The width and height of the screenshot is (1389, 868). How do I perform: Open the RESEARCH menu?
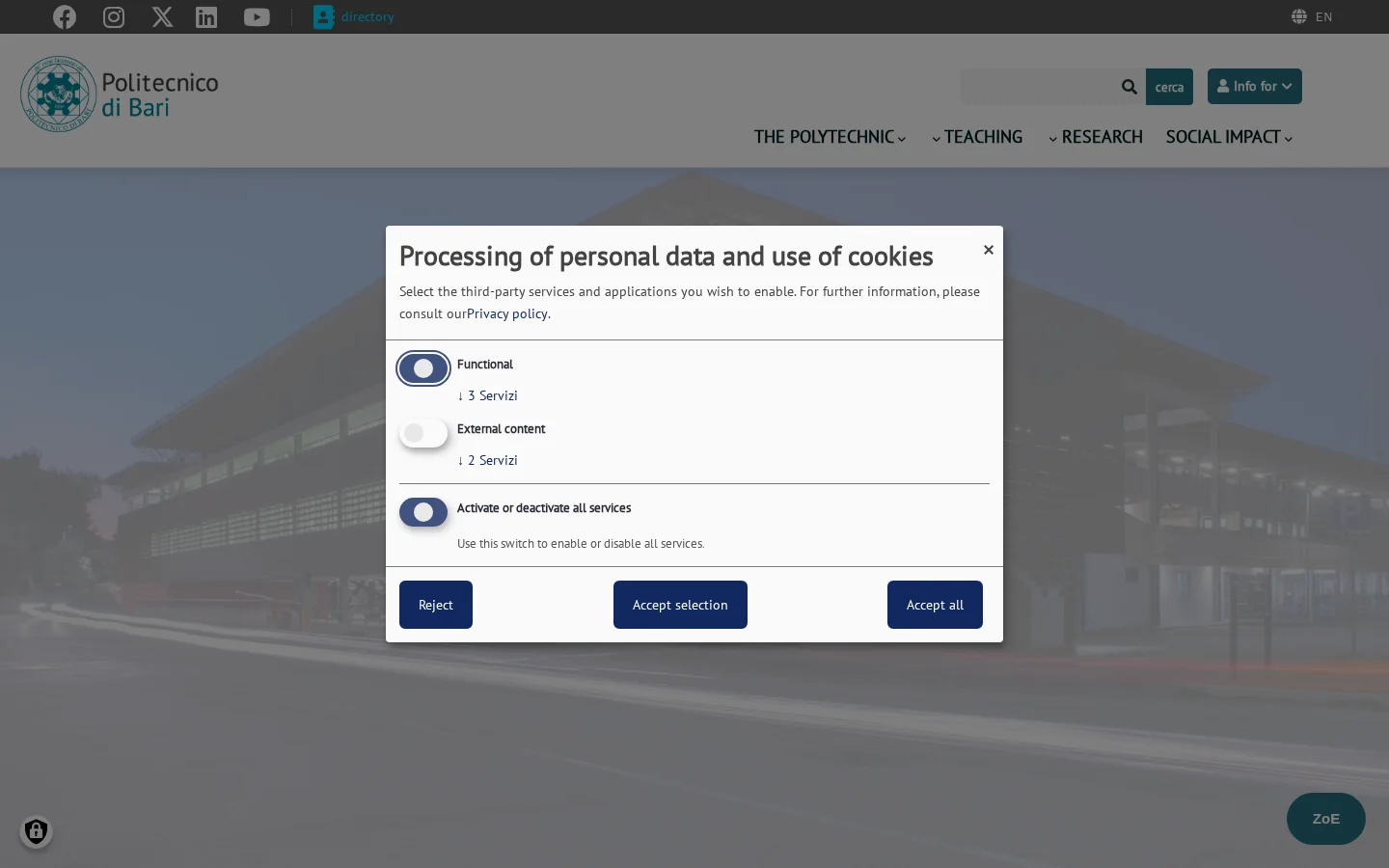point(1095,137)
